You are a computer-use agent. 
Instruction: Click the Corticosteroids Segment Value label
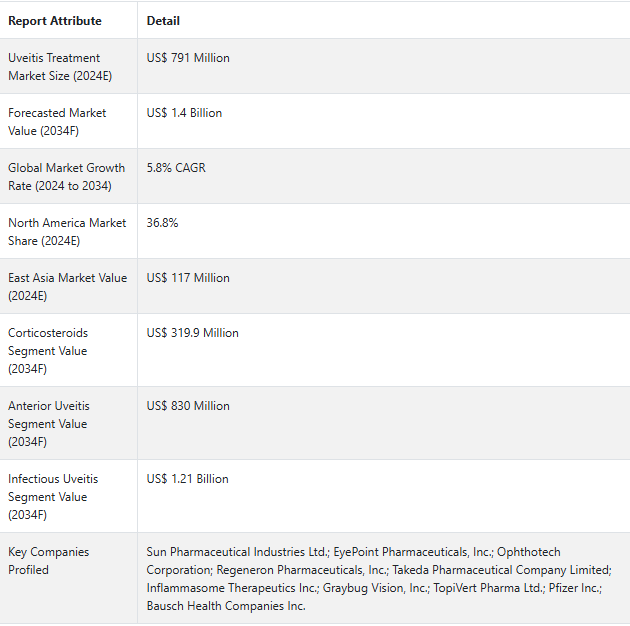(48, 351)
